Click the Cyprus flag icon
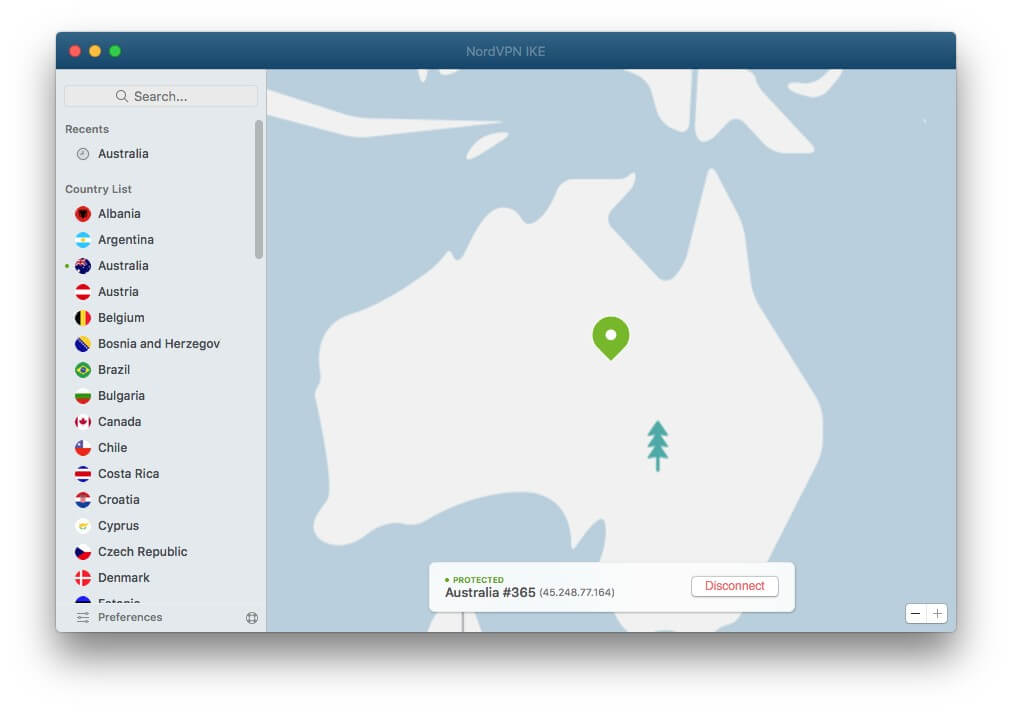This screenshot has height=712, width=1012. point(83,526)
